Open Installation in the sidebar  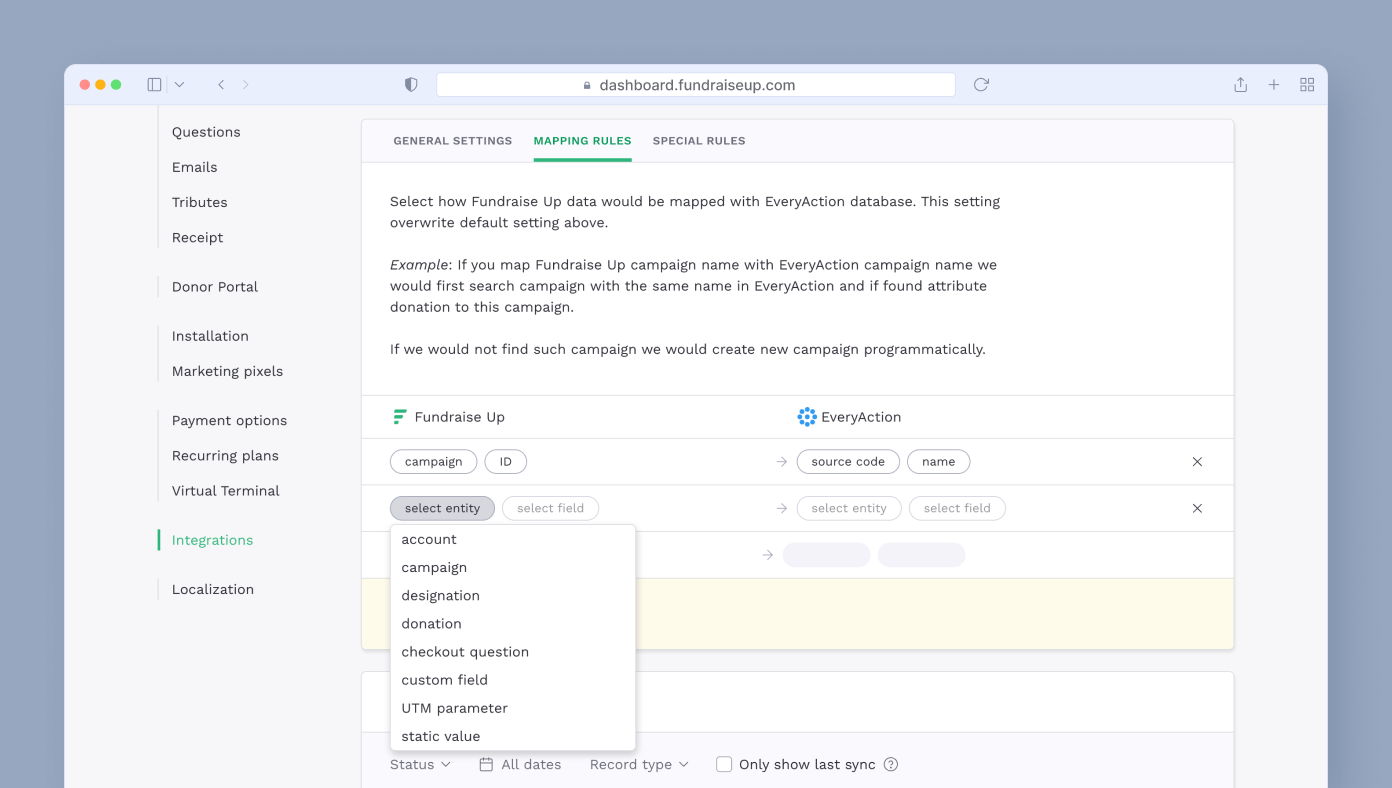click(x=210, y=336)
